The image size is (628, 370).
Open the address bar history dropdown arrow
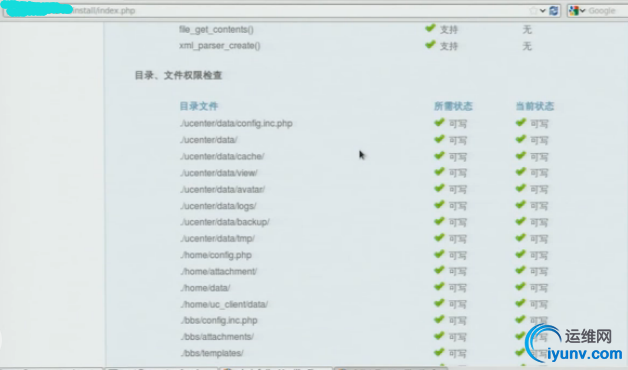[543, 11]
